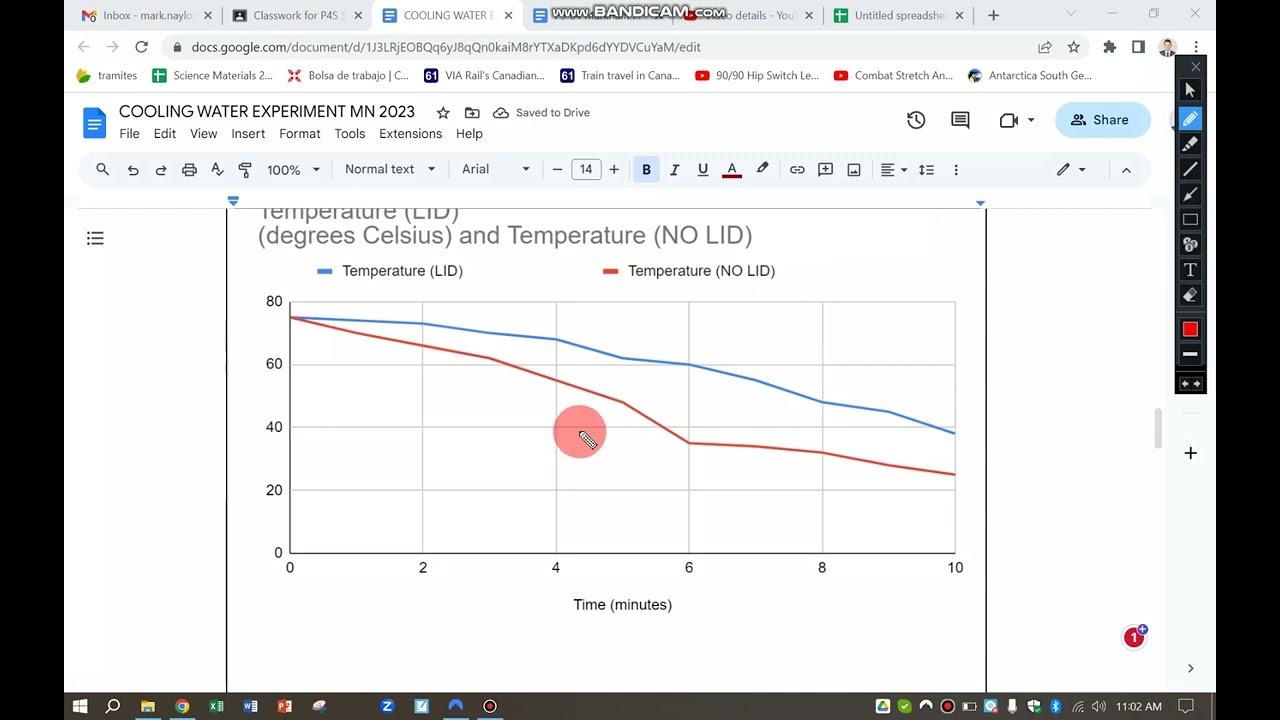This screenshot has width=1280, height=720.
Task: Open the text alignment dropdown
Action: tap(893, 170)
